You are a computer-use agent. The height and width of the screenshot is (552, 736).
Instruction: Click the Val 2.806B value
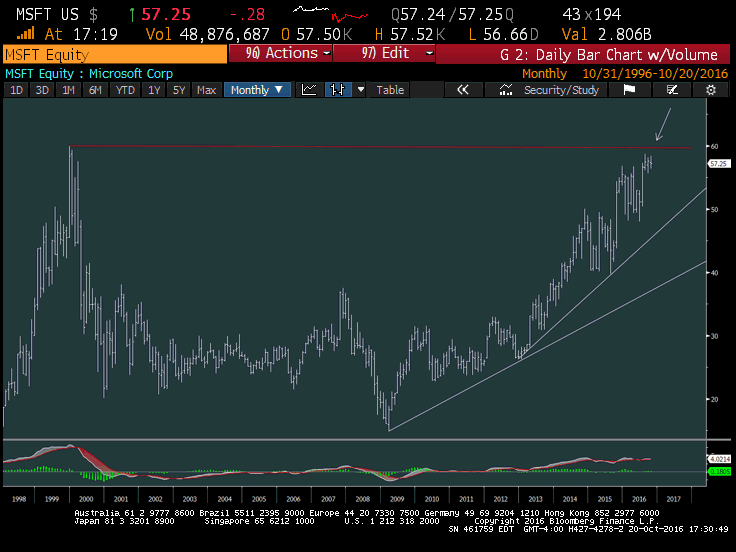606,34
